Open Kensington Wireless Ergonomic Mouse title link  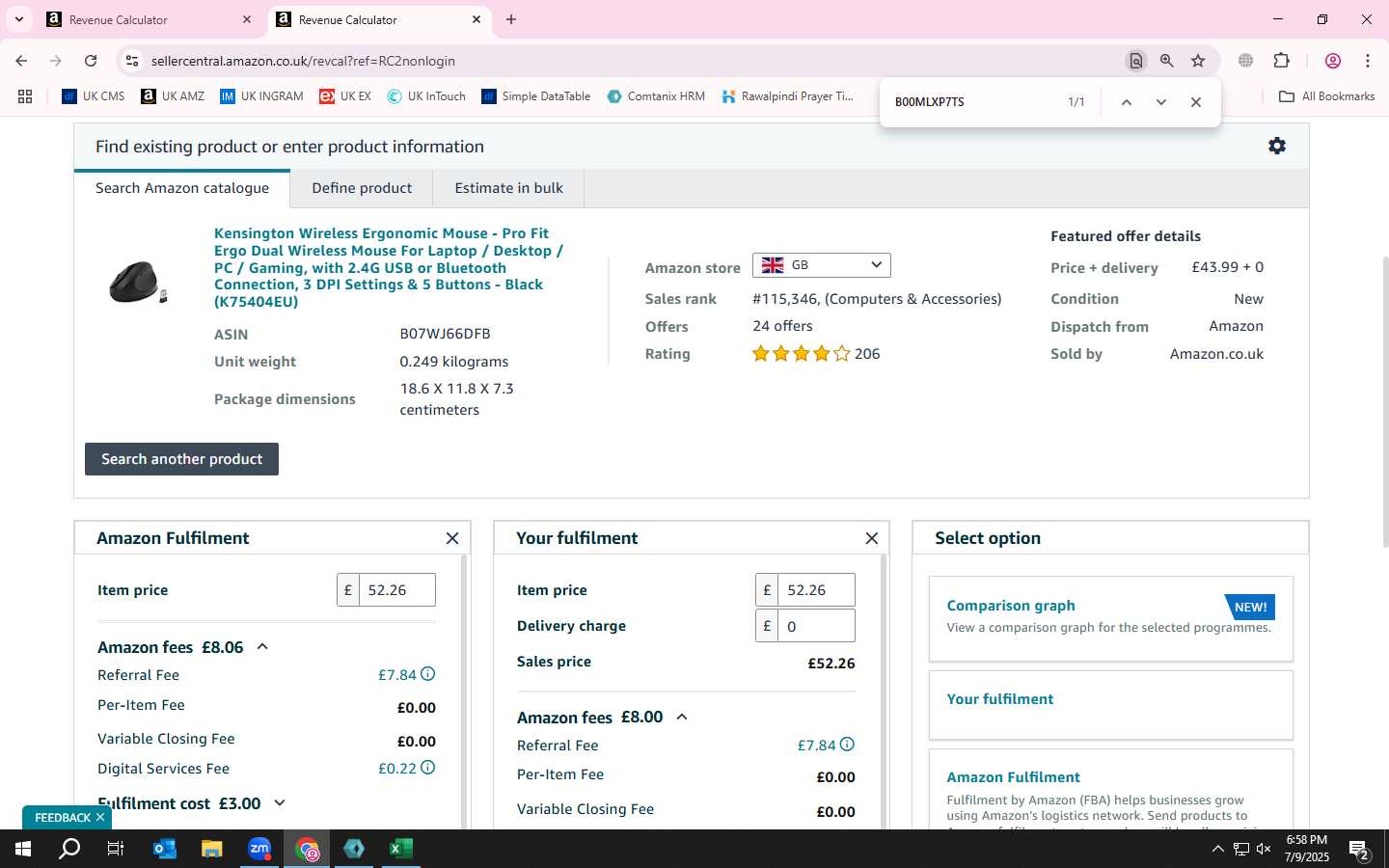[x=389, y=267]
